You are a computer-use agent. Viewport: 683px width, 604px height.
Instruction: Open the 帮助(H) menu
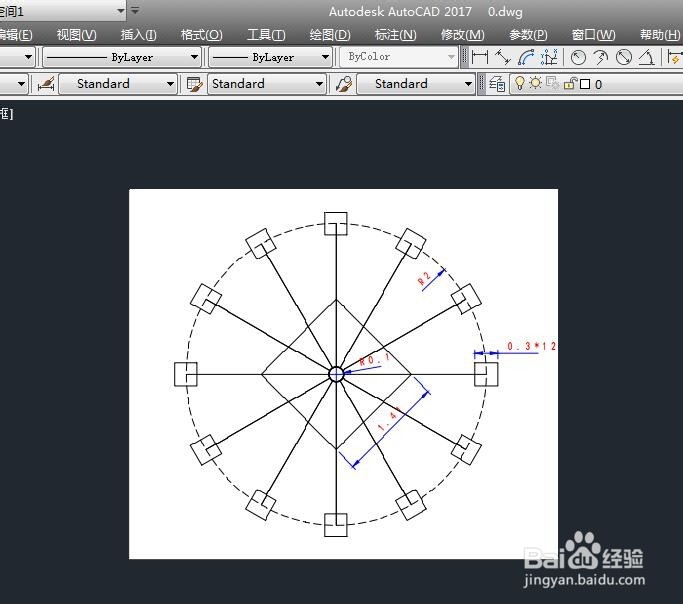pos(660,34)
